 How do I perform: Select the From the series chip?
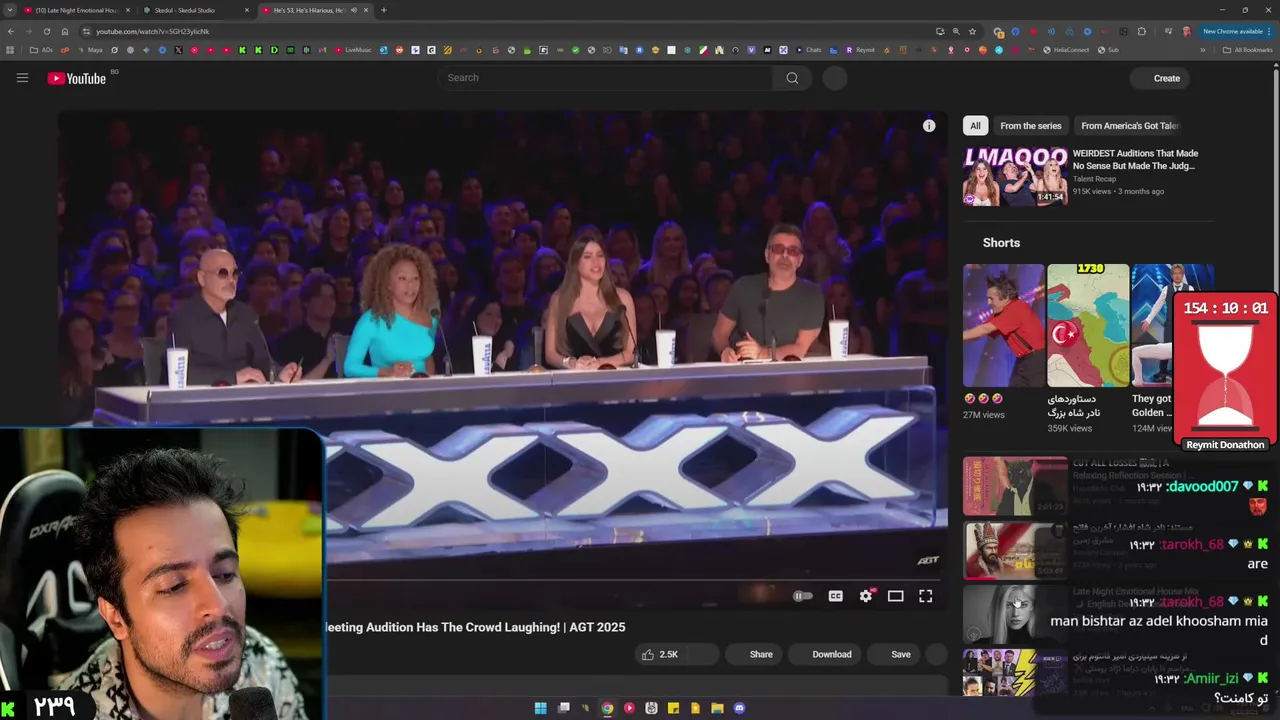coord(1031,126)
